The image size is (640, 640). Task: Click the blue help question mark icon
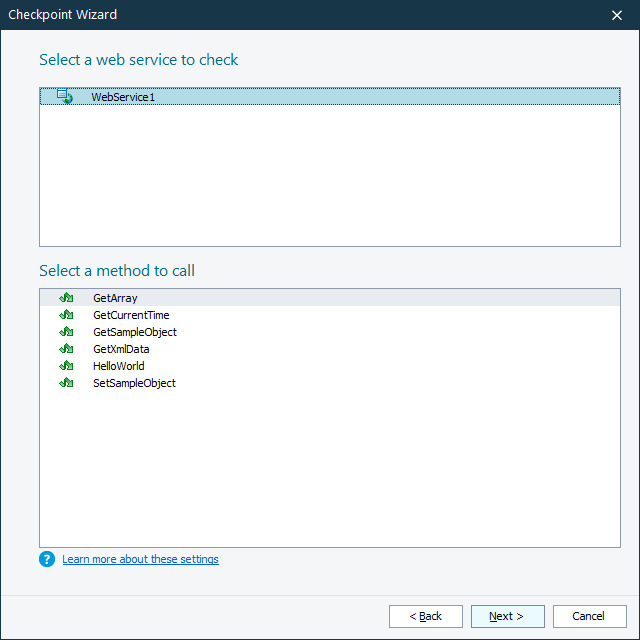(x=47, y=559)
